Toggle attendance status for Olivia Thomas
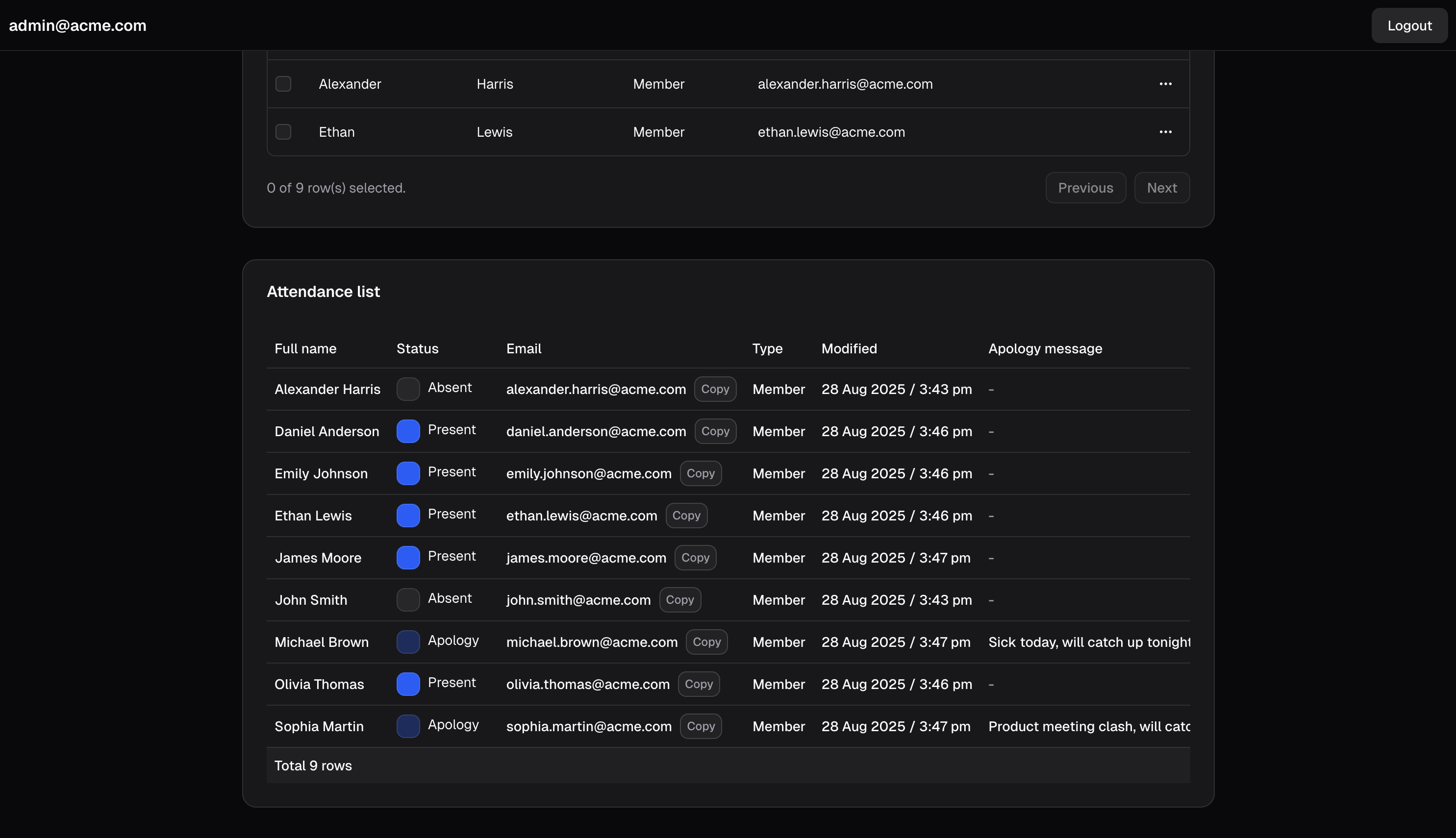This screenshot has width=1456, height=838. coord(408,684)
